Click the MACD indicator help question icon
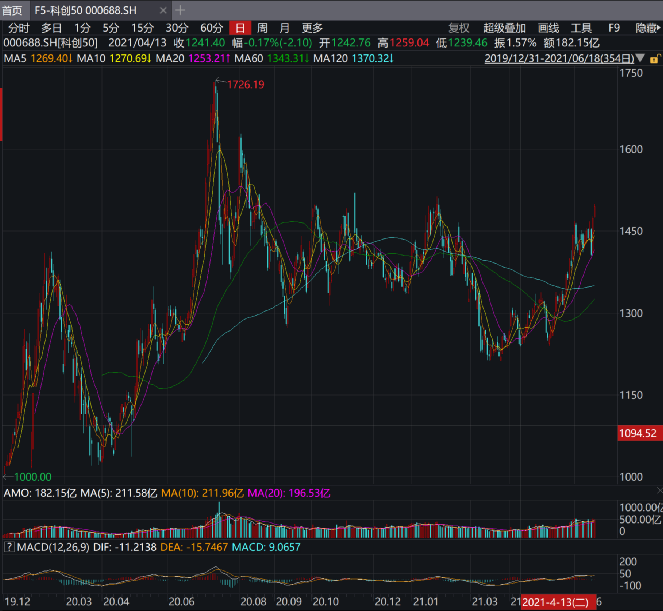The width and height of the screenshot is (663, 611). click(x=10, y=547)
